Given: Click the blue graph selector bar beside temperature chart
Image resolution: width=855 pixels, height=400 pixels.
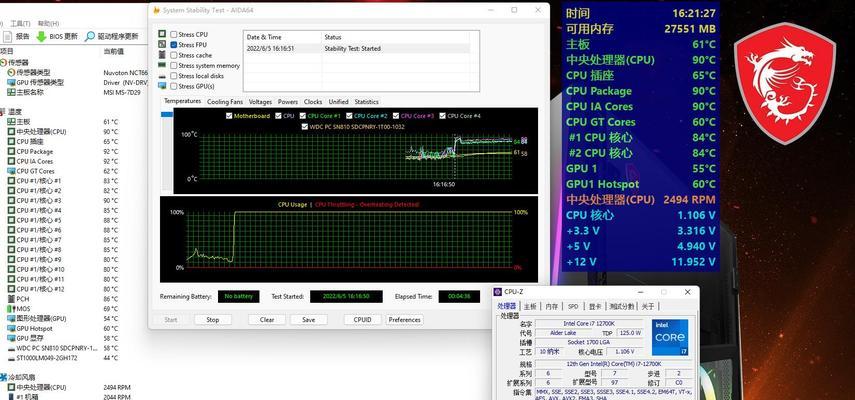Looking at the screenshot, I should click(x=167, y=114).
